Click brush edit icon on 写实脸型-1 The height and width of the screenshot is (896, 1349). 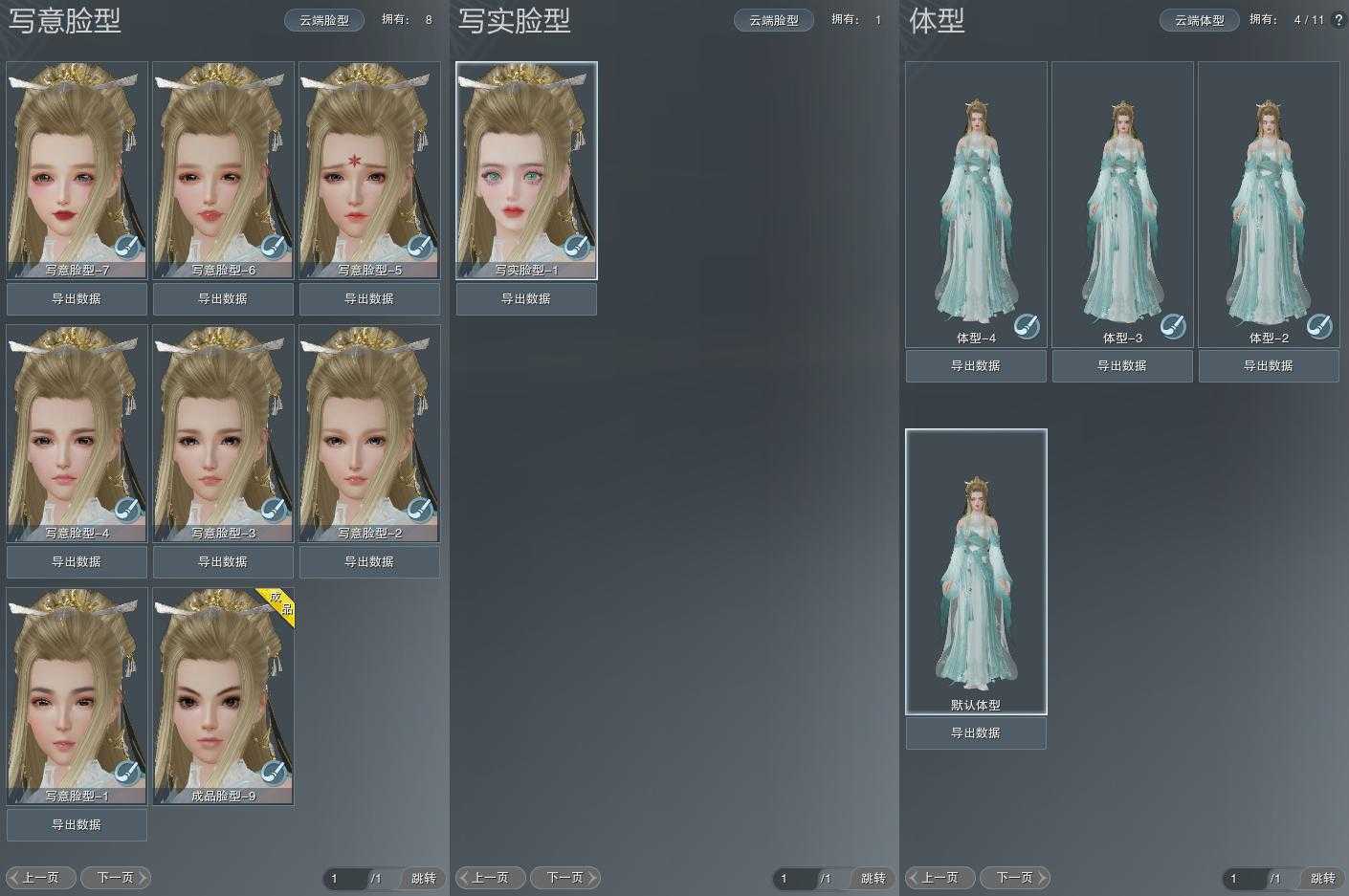click(x=576, y=247)
